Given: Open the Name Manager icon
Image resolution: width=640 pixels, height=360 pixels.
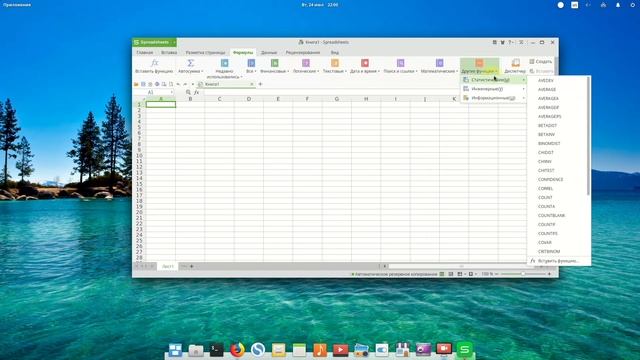Looking at the screenshot, I should pos(516,63).
